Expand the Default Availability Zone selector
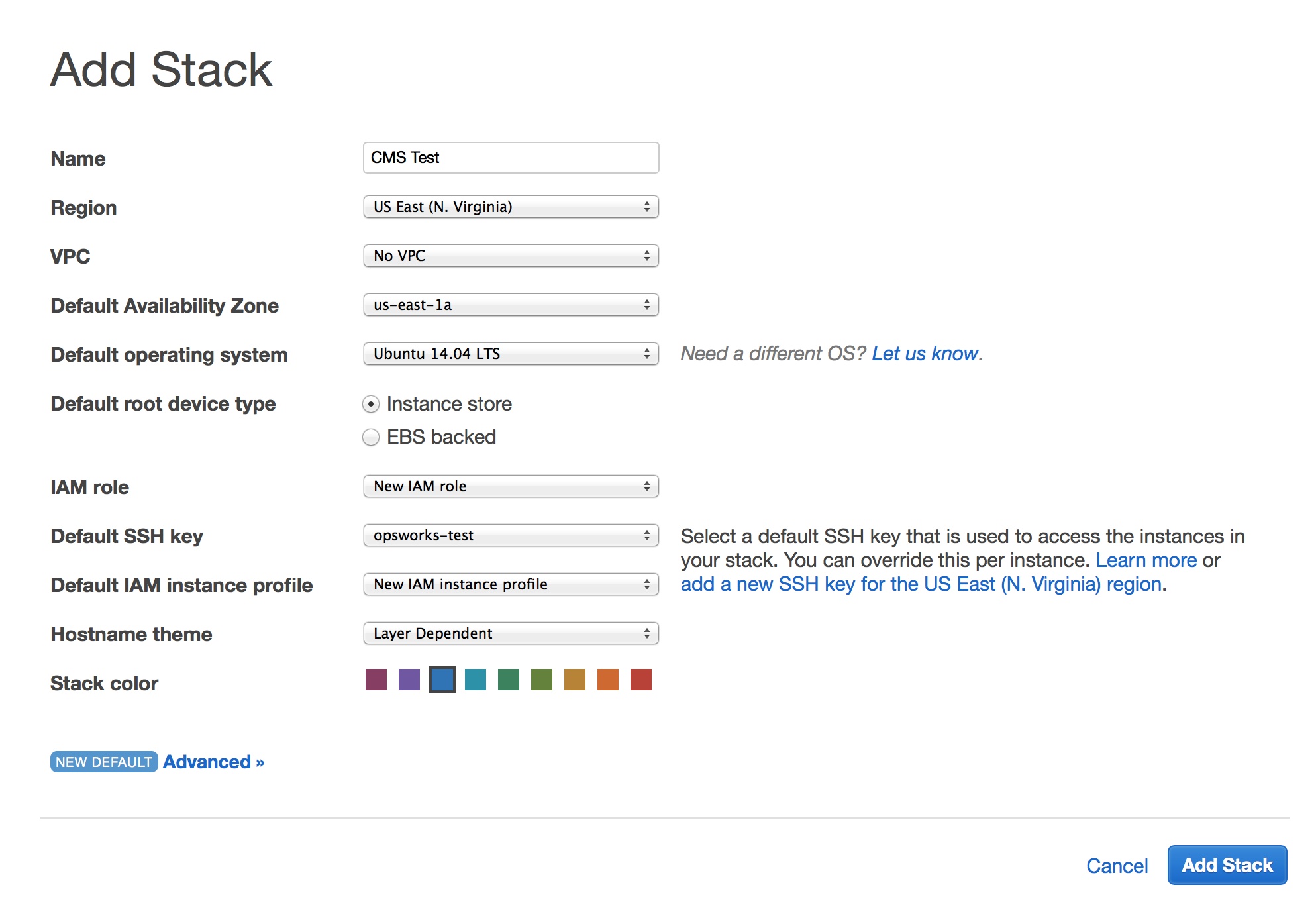Screen dimensions: 1316x922 point(511,305)
